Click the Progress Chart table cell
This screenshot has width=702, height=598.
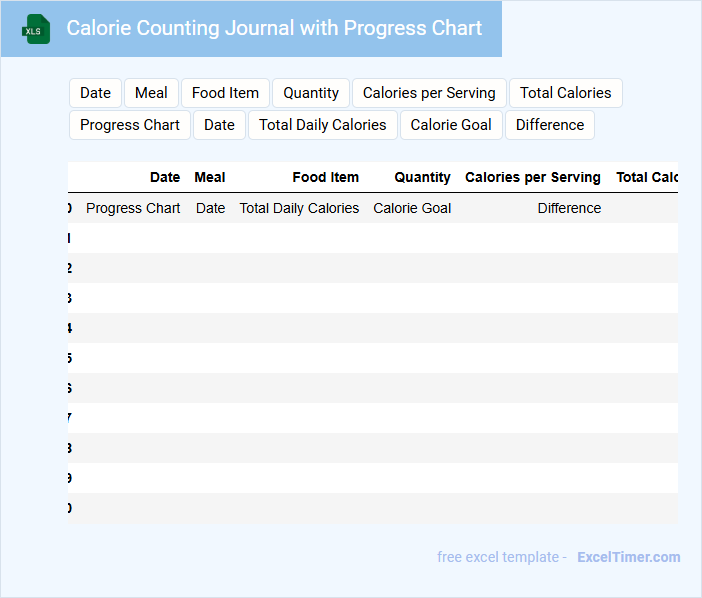[133, 208]
